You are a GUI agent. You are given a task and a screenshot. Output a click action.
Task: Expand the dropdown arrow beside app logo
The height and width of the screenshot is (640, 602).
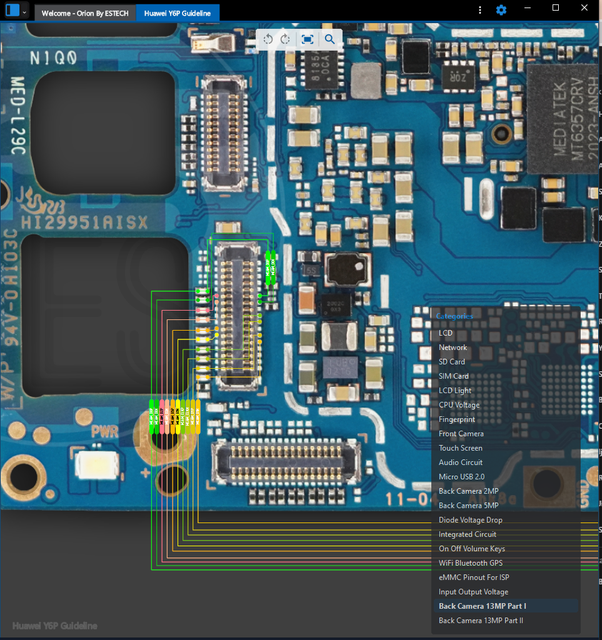(x=25, y=11)
